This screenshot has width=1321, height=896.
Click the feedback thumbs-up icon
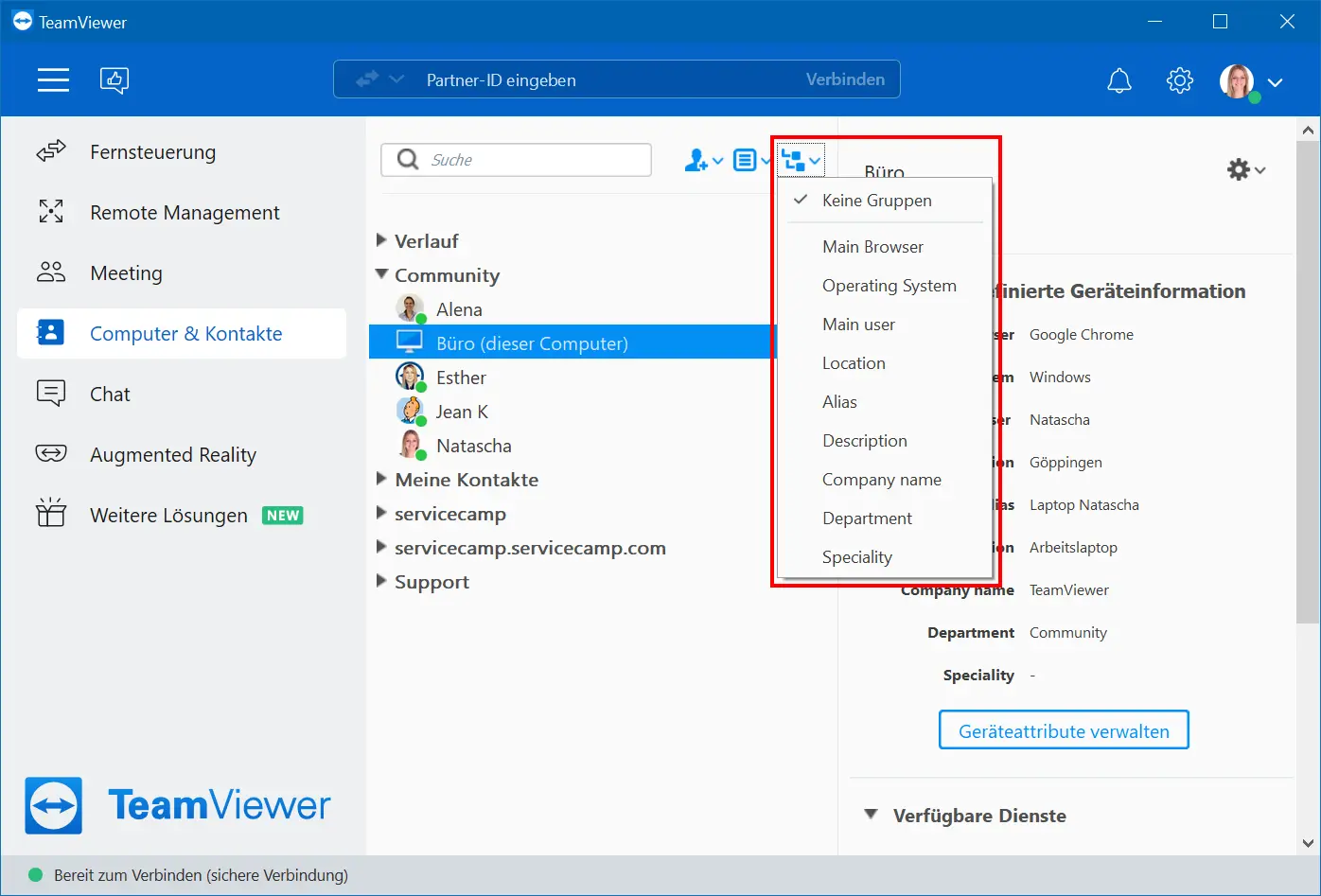pos(114,80)
